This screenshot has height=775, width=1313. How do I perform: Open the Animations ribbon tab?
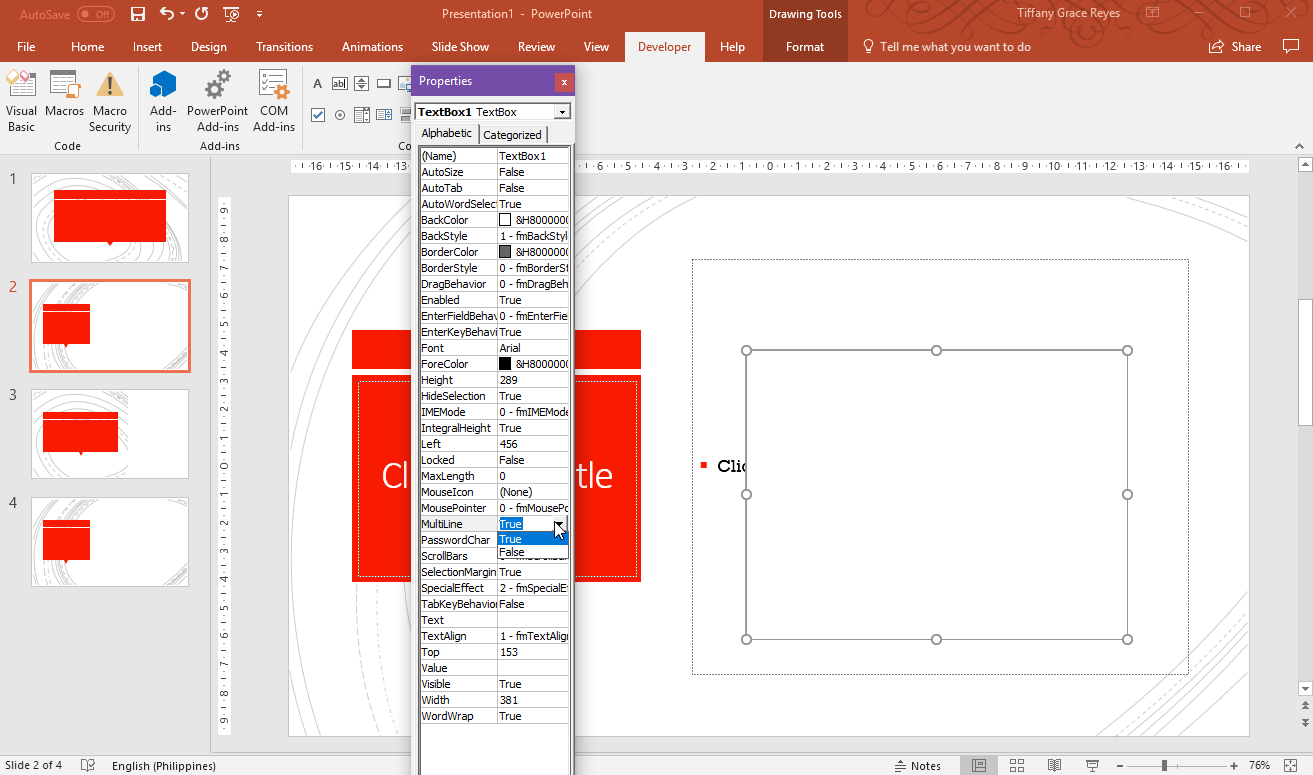coord(372,47)
